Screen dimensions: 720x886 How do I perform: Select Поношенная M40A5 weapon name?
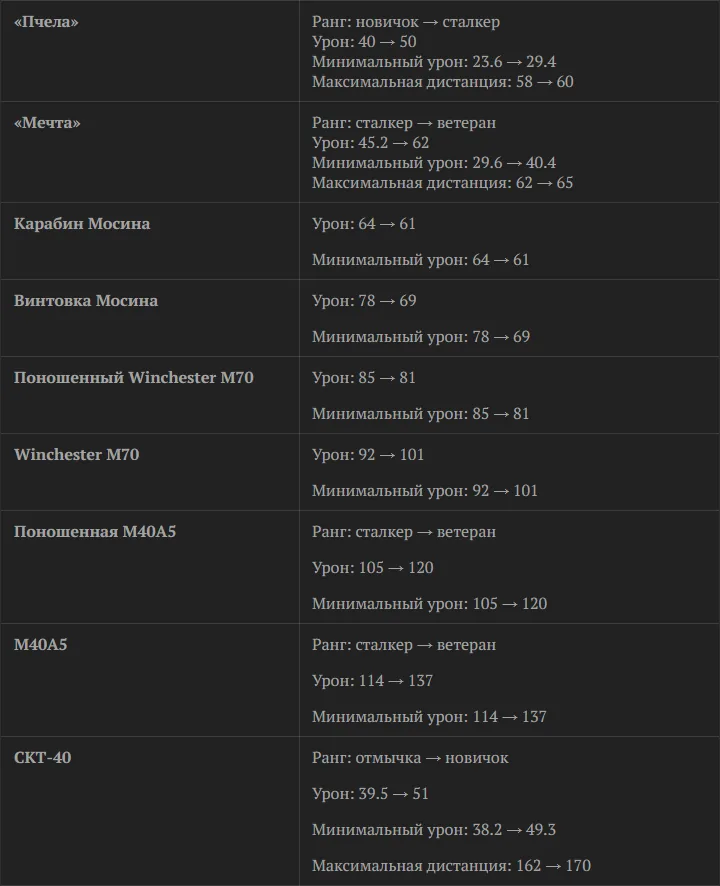[x=95, y=532]
